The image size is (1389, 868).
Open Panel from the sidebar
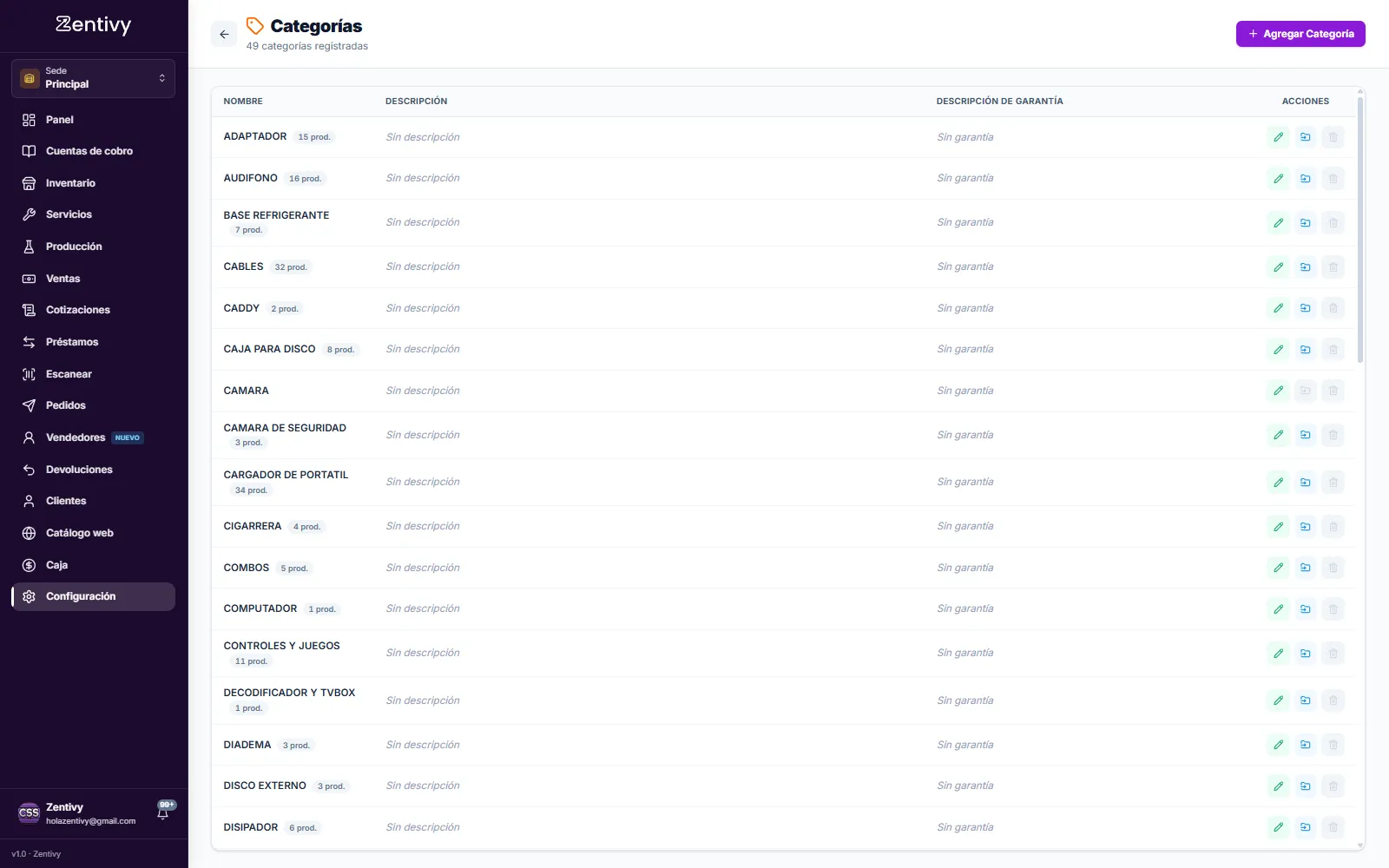(93, 120)
